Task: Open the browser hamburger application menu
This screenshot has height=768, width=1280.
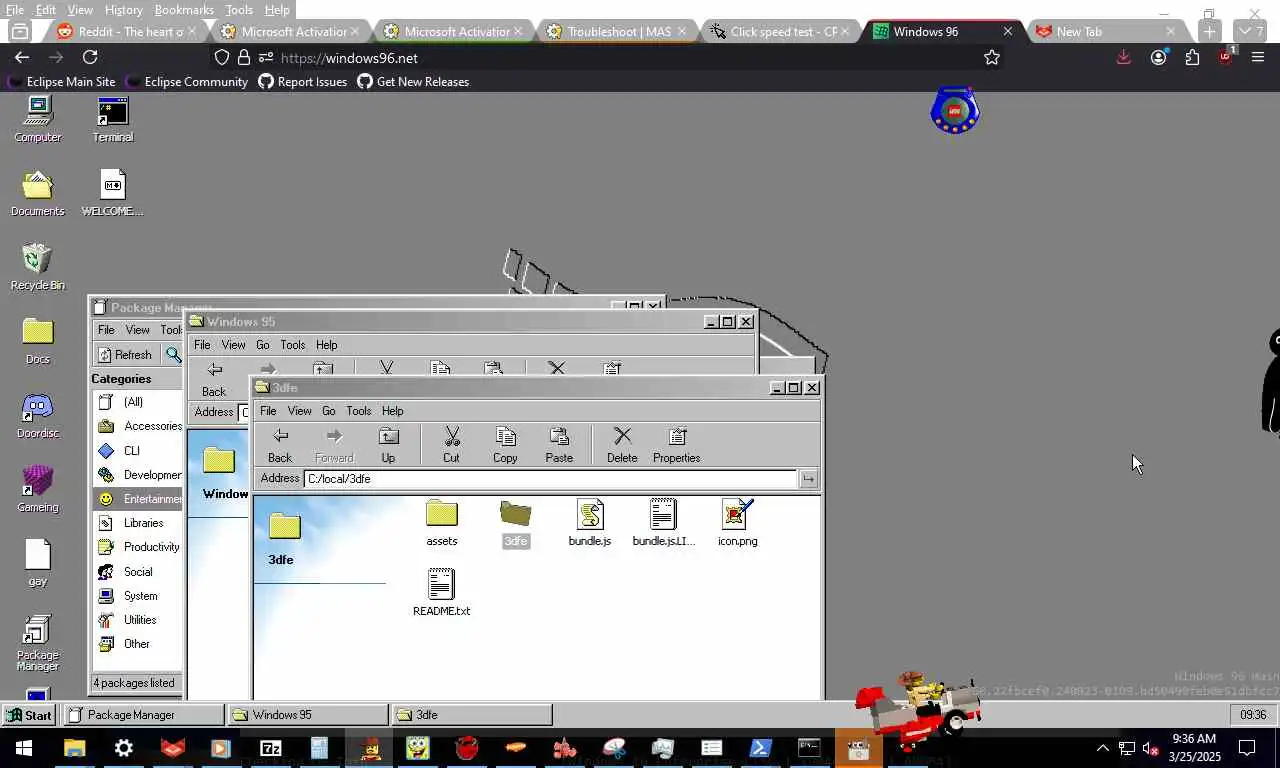Action: point(1258,58)
